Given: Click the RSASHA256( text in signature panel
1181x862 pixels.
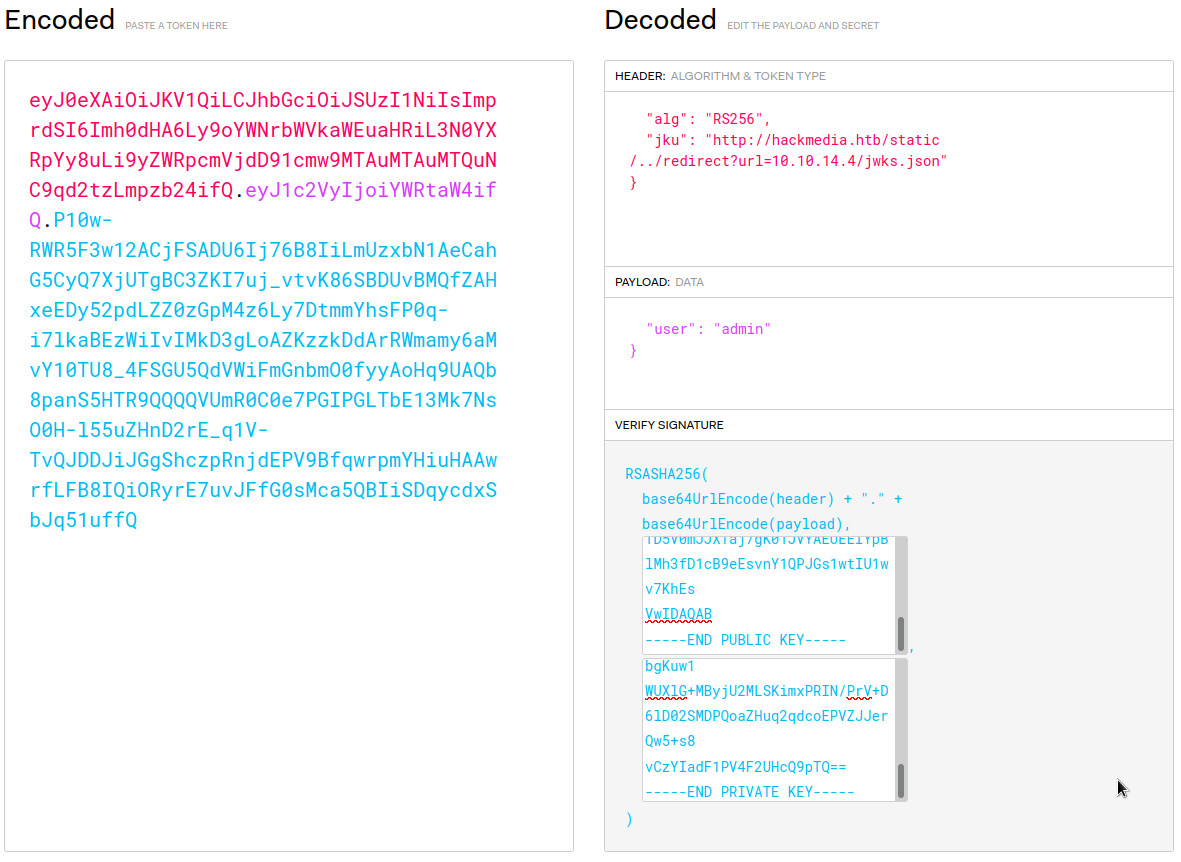Looking at the screenshot, I should (666, 473).
